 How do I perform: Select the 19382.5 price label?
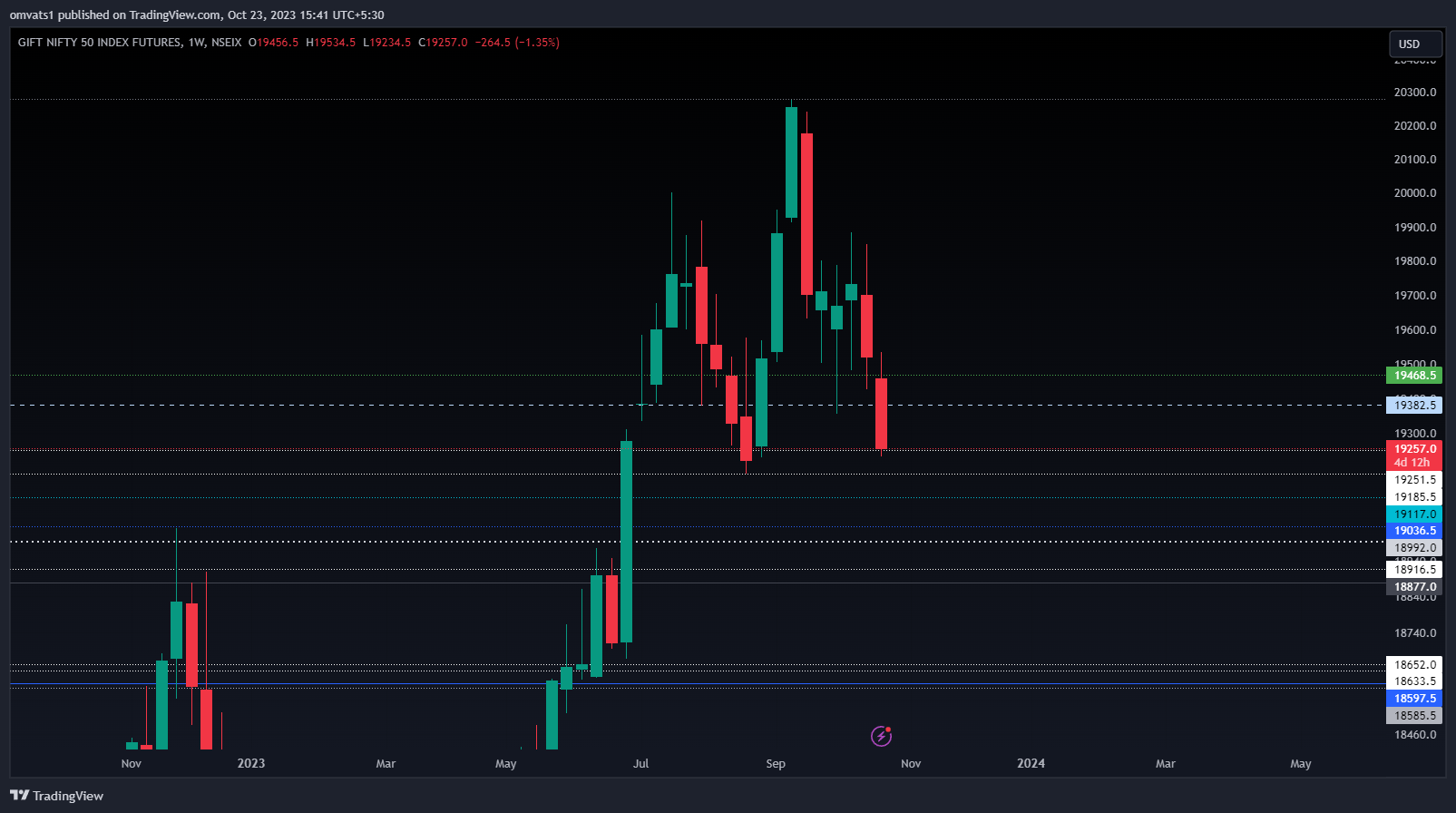1414,406
